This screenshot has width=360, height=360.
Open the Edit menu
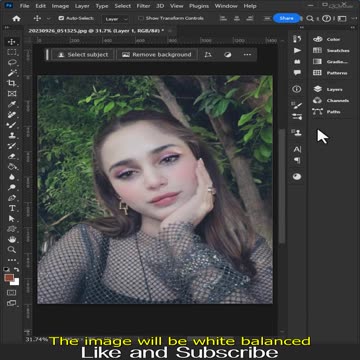pyautogui.click(x=40, y=6)
